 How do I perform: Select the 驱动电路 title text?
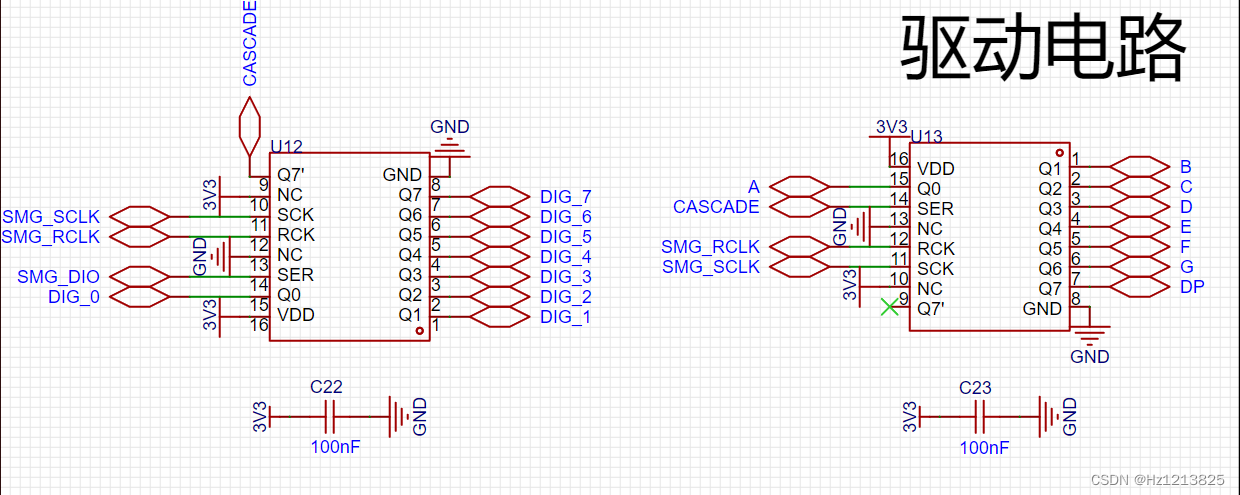pyautogui.click(x=1044, y=49)
